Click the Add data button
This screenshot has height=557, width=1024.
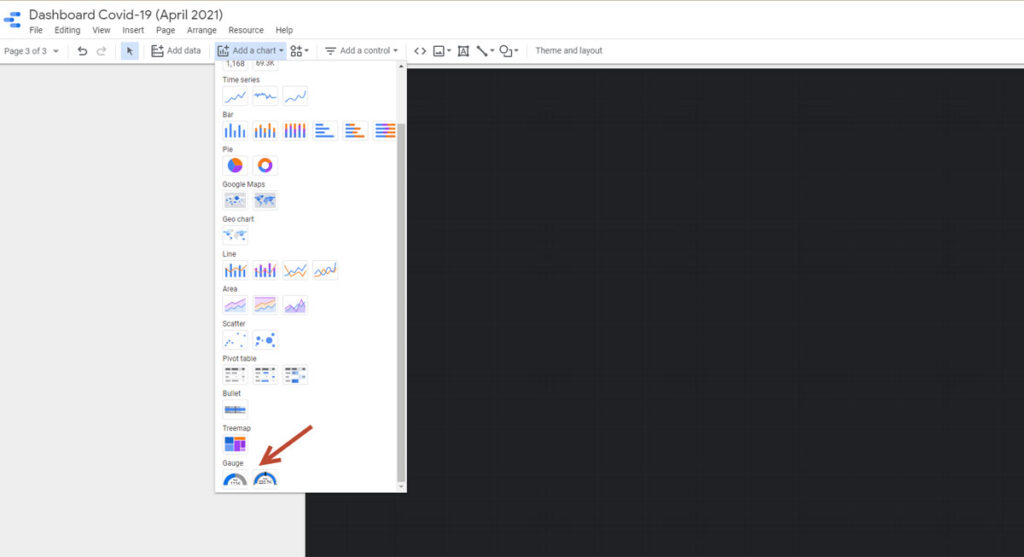(x=176, y=51)
